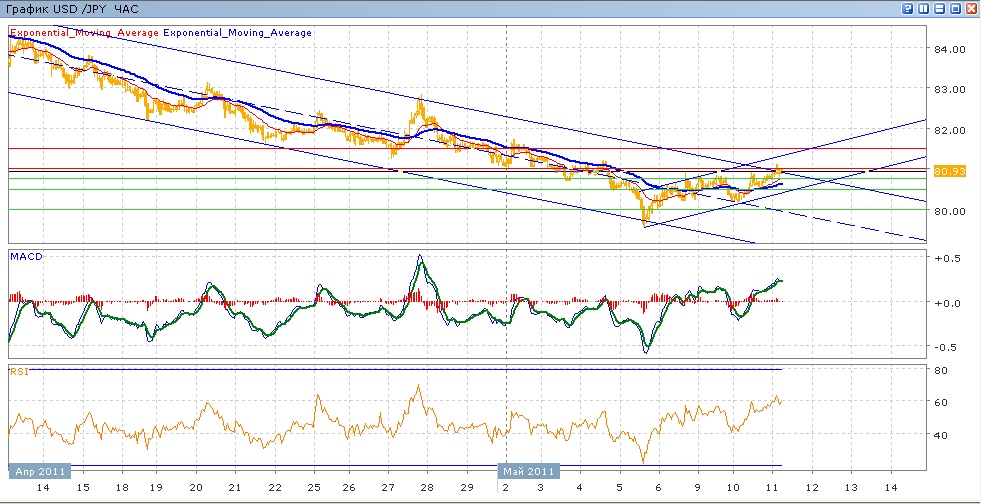Image resolution: width=981 pixels, height=504 pixels.
Task: Click the blue Exponential_Moving_Average legend label
Action: click(x=238, y=33)
